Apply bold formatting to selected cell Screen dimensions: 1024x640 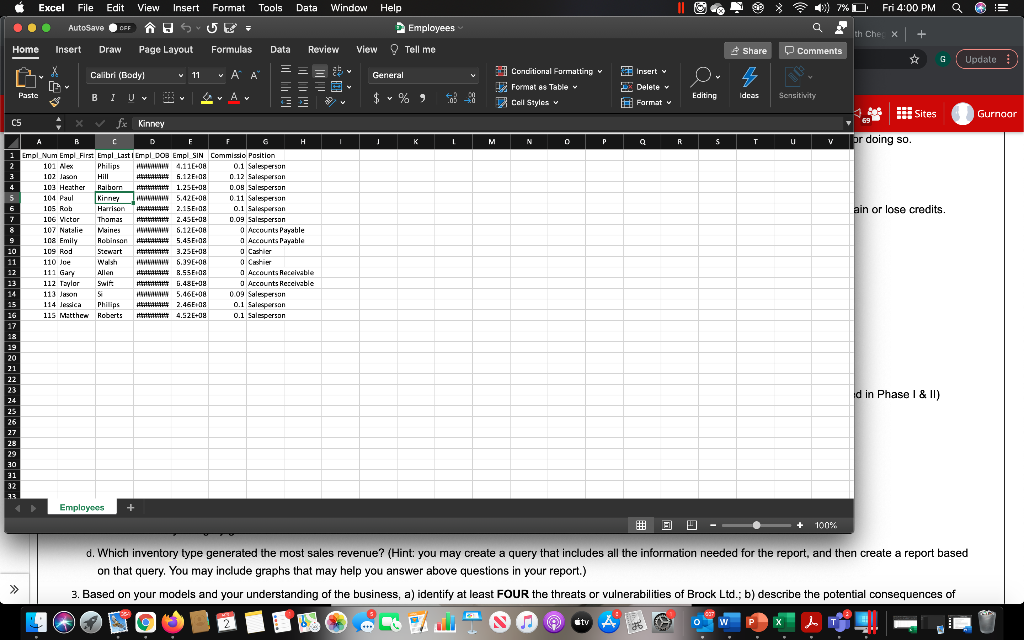[x=94, y=97]
